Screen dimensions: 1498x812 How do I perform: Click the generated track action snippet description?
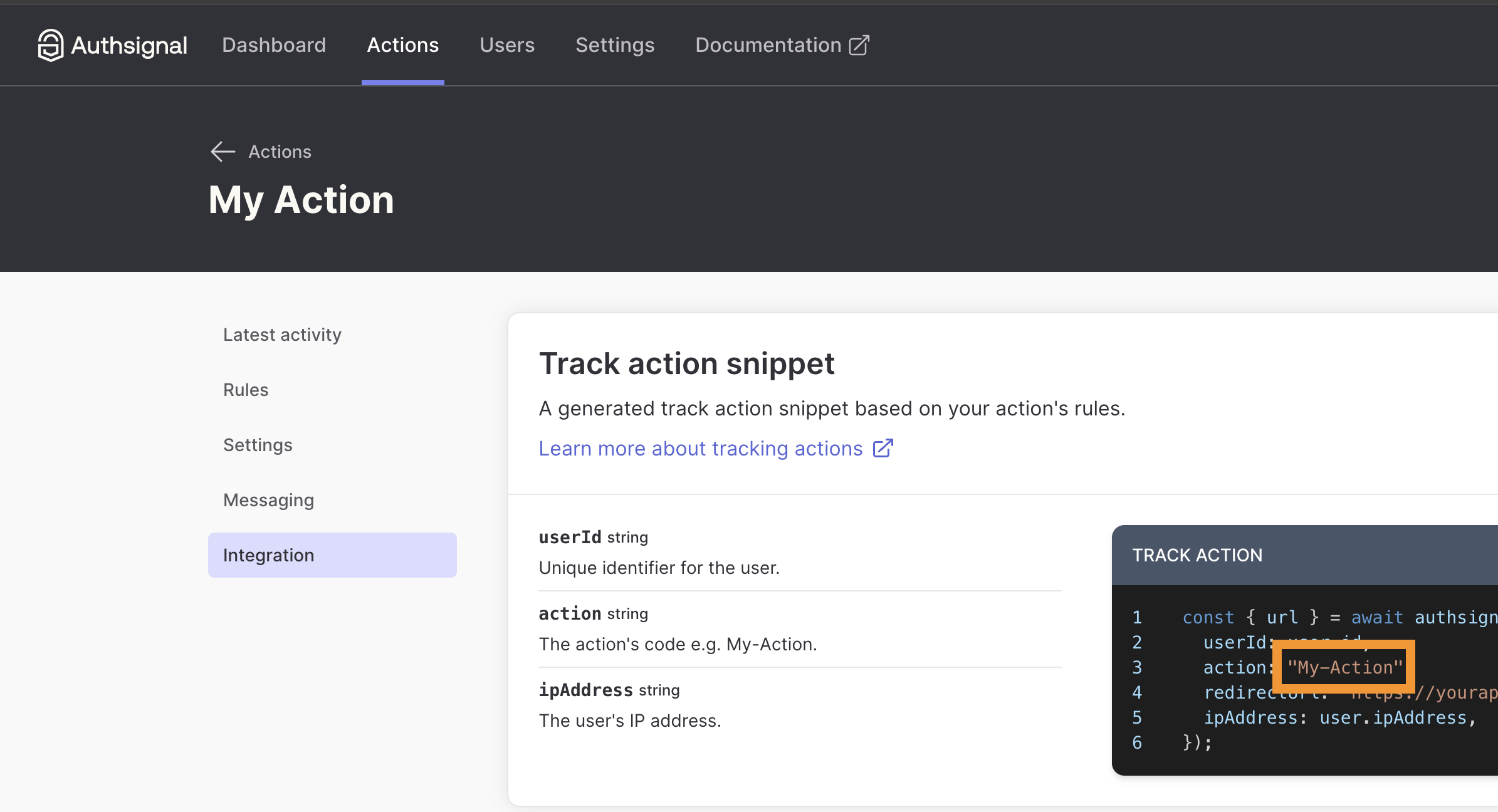pos(832,409)
